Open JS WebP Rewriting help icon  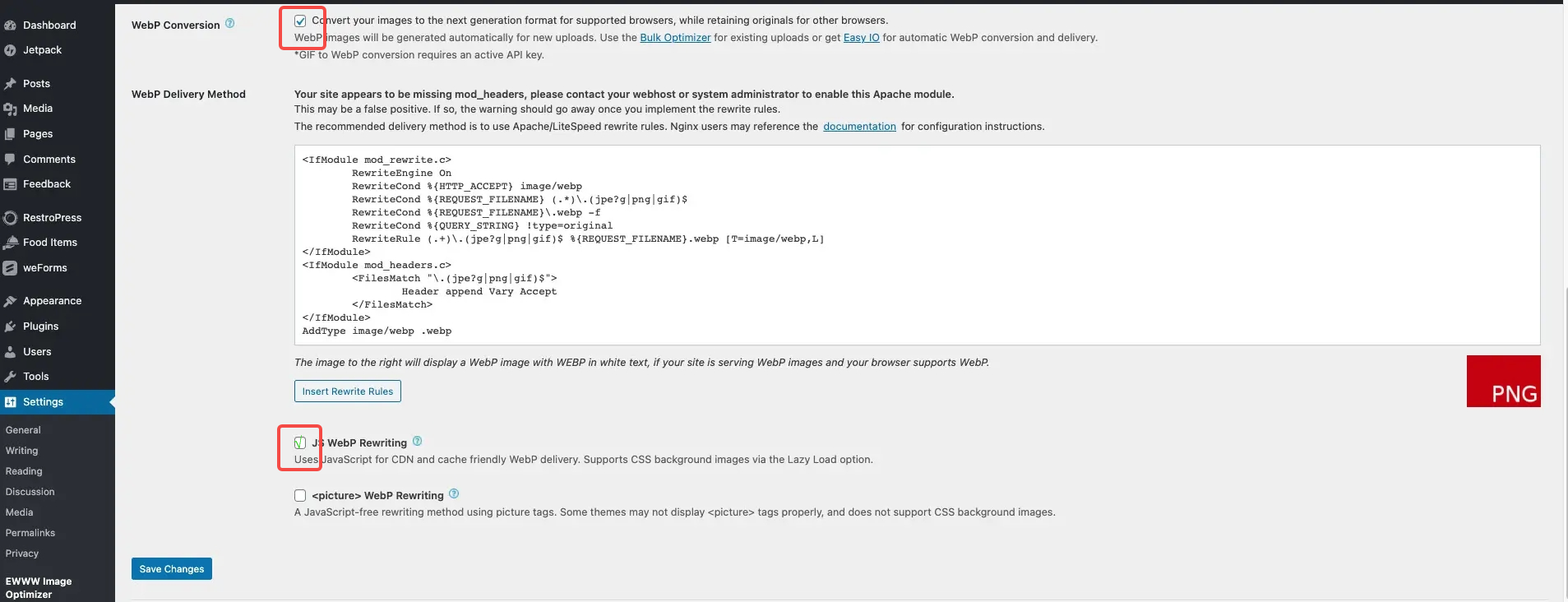click(418, 441)
